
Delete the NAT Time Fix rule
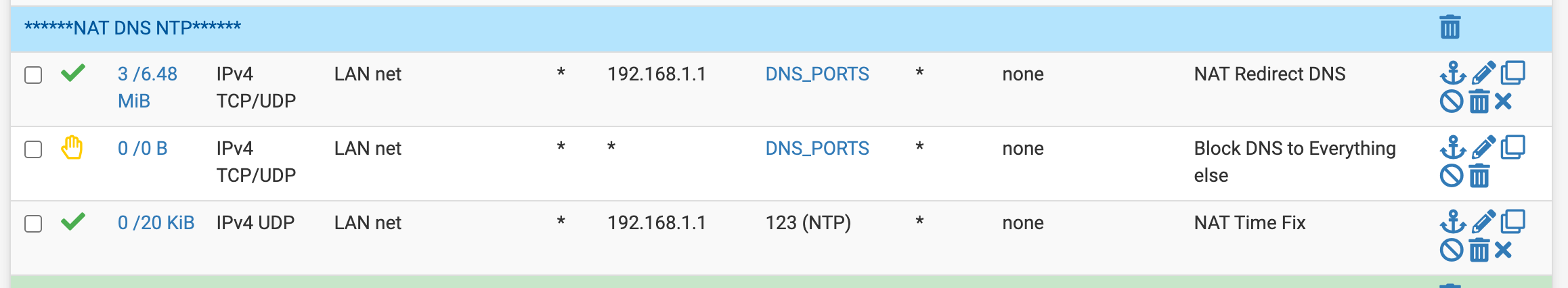tap(1479, 251)
